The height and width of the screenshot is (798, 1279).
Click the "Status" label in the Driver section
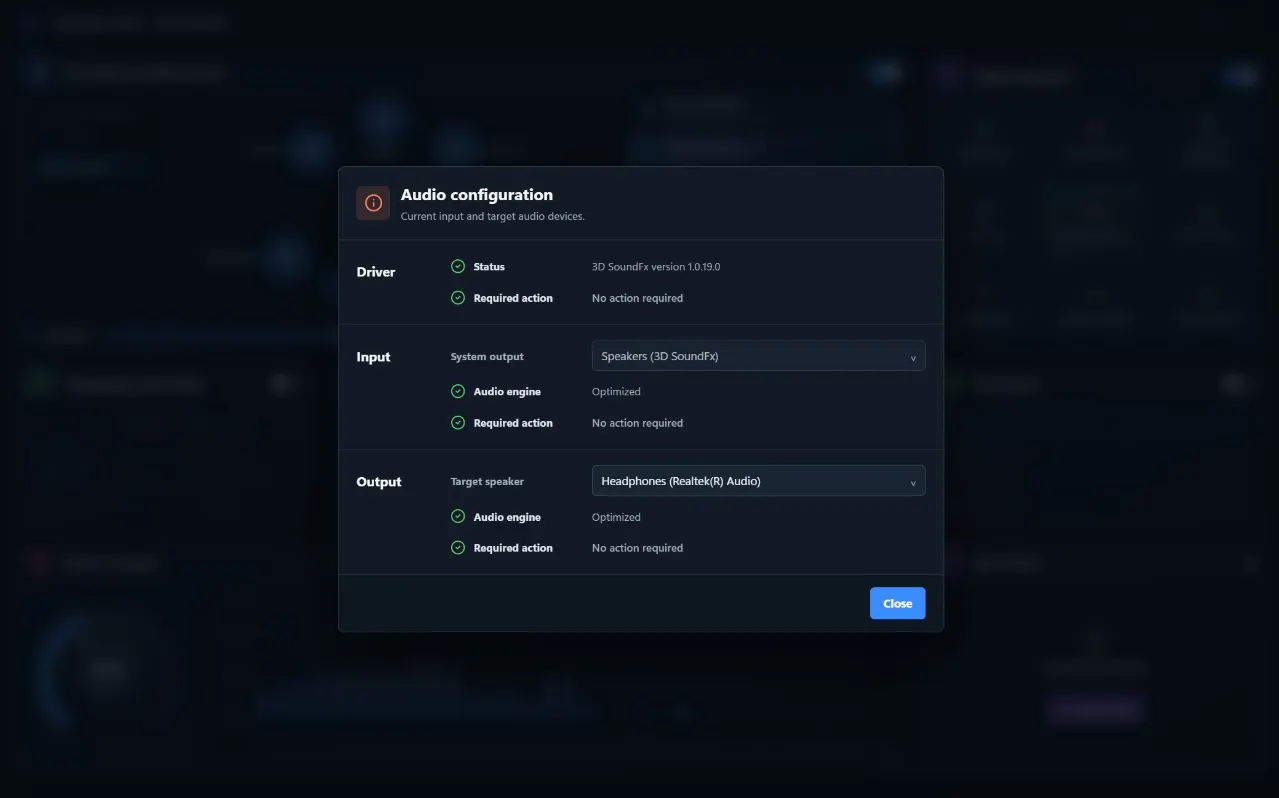click(489, 267)
